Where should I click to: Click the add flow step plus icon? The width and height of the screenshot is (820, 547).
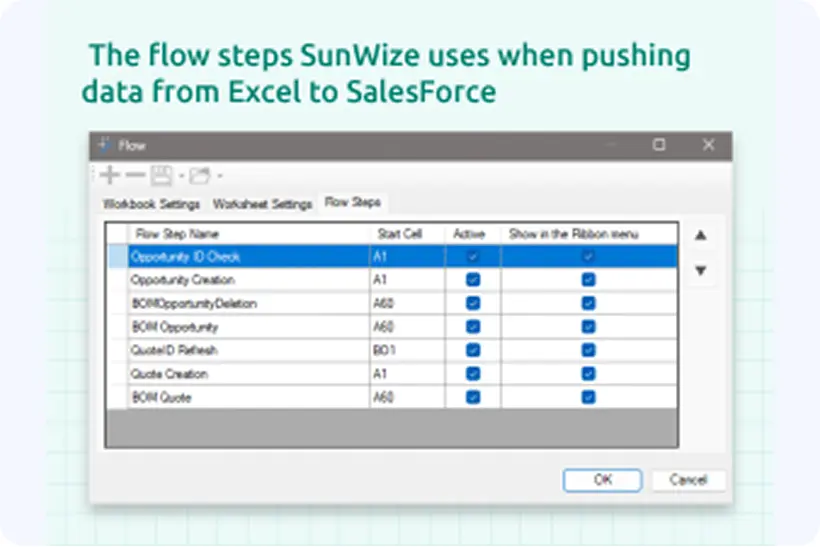[110, 176]
